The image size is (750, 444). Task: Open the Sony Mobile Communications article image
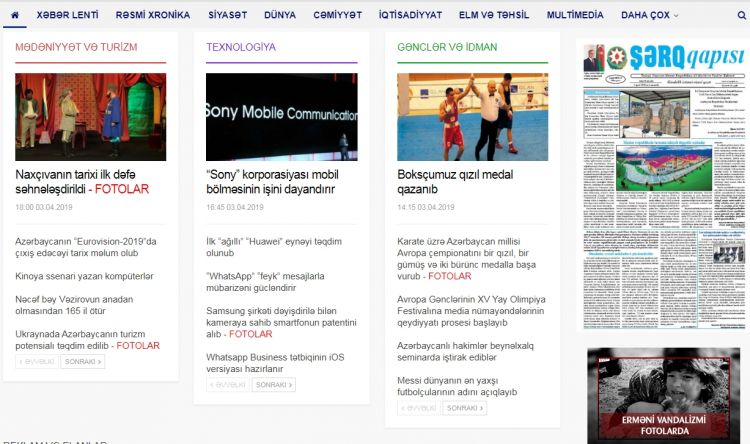pyautogui.click(x=281, y=116)
